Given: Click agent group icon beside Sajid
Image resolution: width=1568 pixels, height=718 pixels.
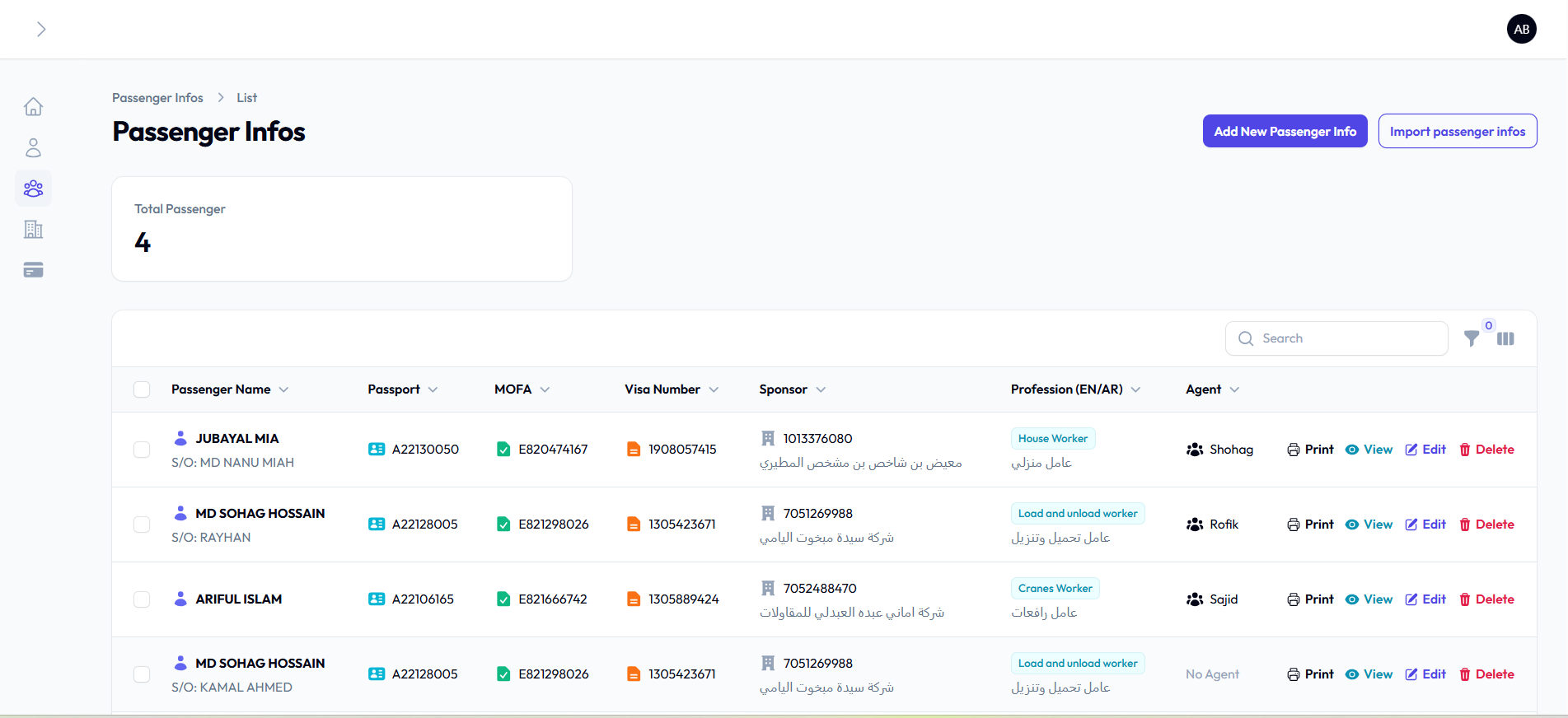Looking at the screenshot, I should point(1195,599).
